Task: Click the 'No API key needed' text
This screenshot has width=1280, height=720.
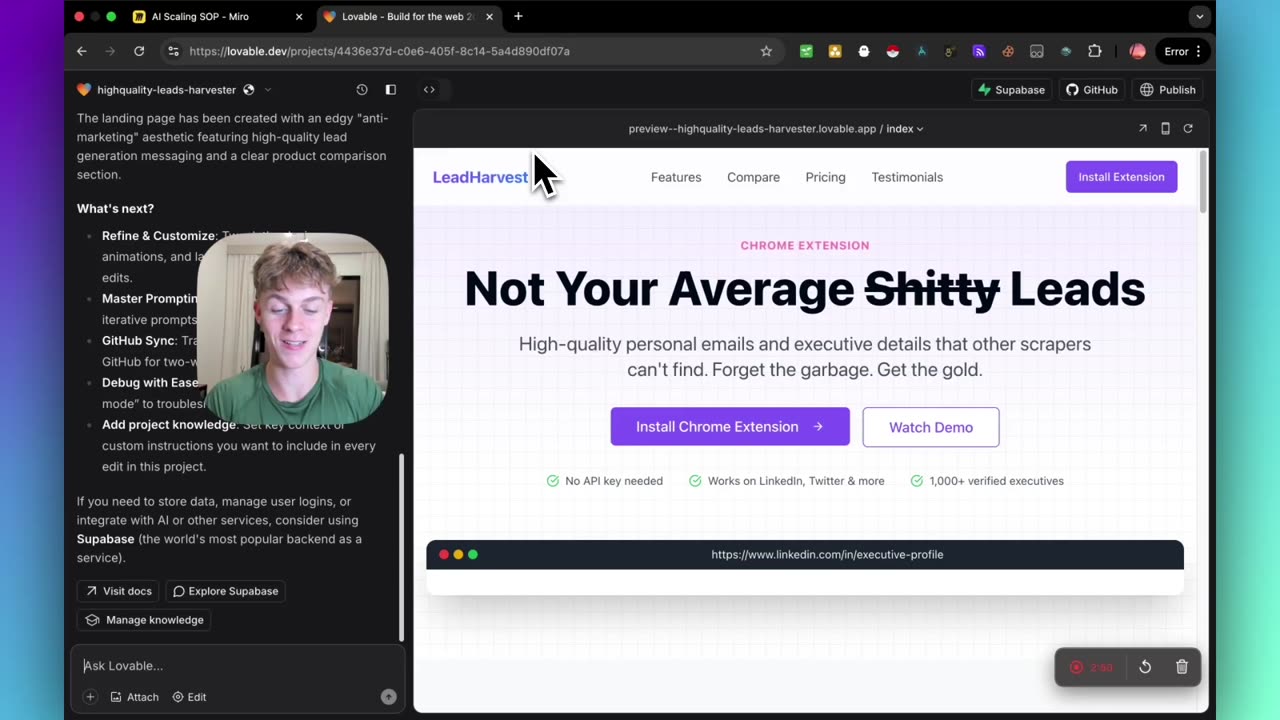Action: click(x=614, y=481)
